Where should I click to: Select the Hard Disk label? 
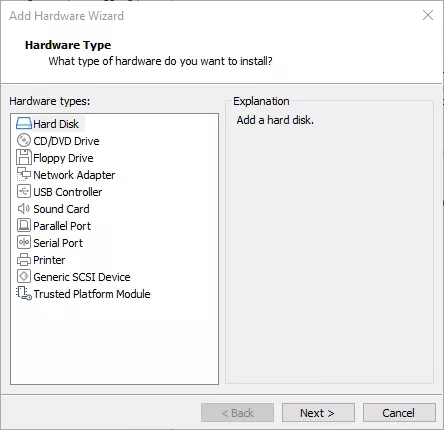pos(56,124)
